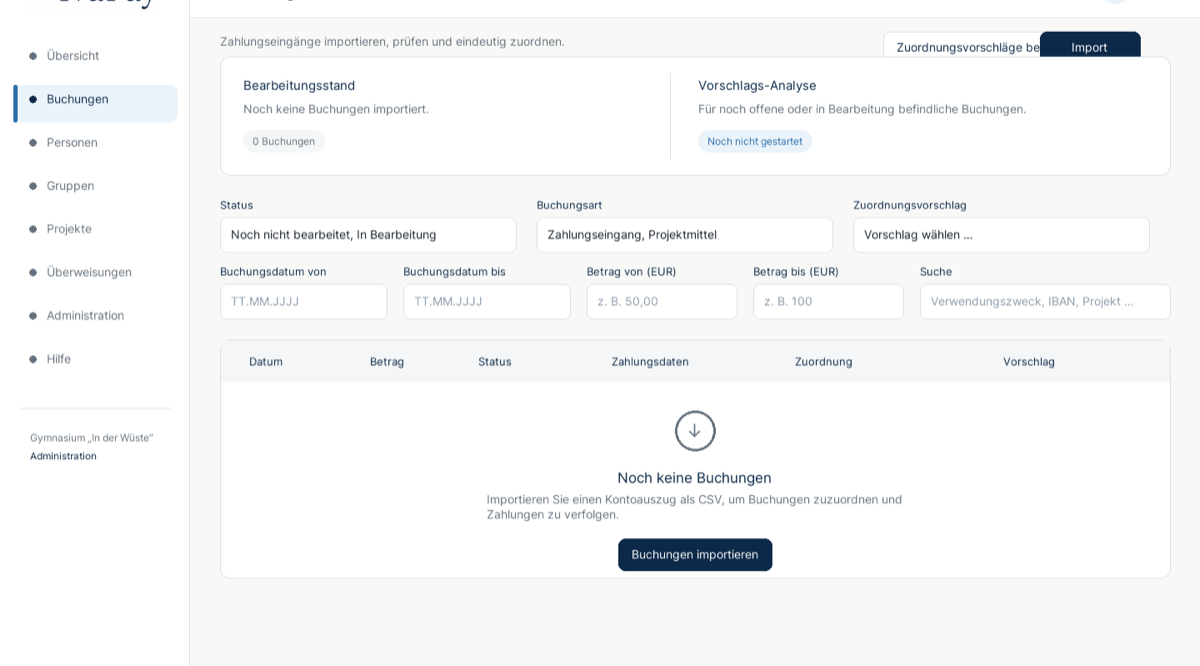This screenshot has width=1200, height=666.
Task: Click the Suche field for Verwendungszweck, IBAN
Action: 1045,302
